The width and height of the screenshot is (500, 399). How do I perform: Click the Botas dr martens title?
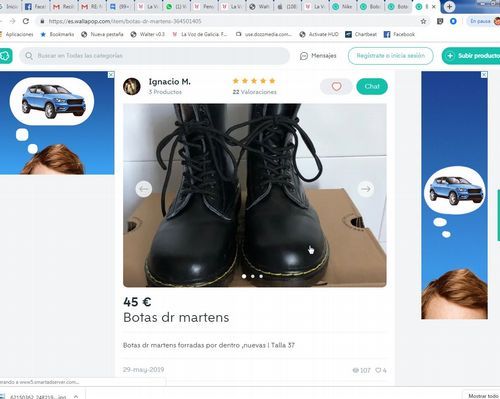point(176,318)
